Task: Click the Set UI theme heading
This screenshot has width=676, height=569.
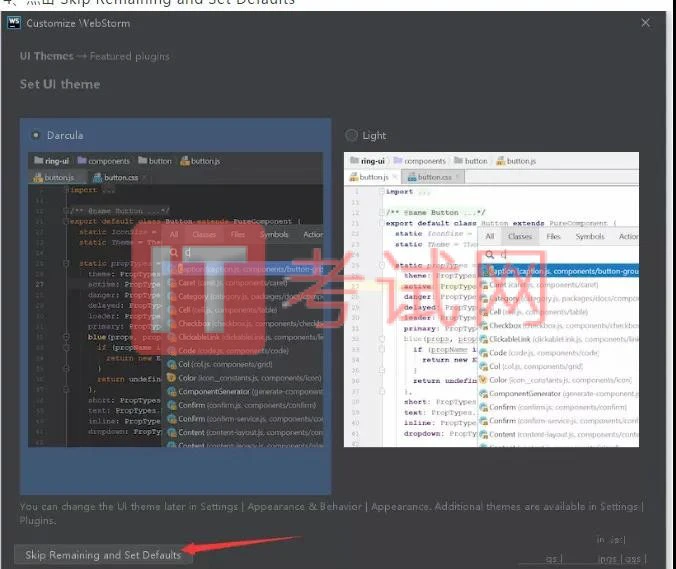Action: click(60, 84)
